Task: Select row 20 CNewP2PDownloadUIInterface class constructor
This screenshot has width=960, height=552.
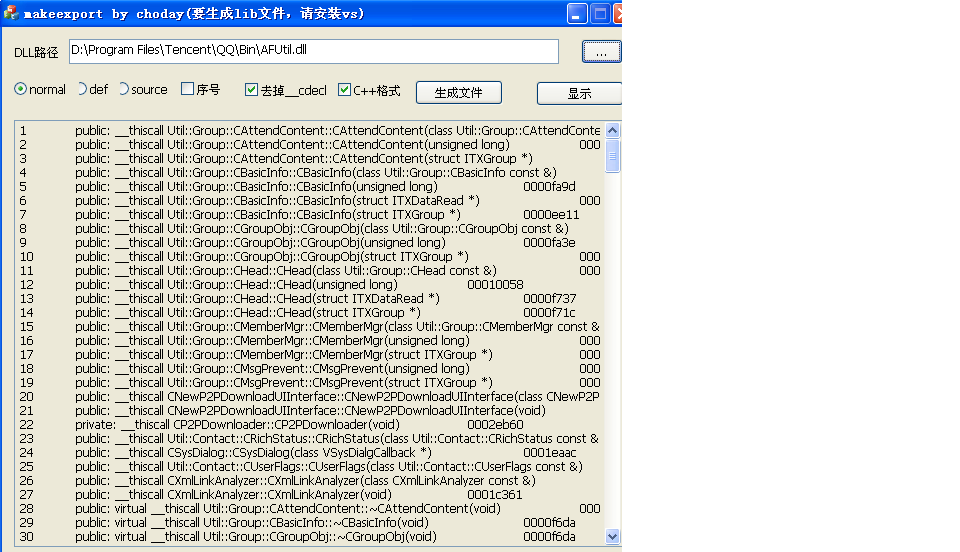Action: [309, 397]
